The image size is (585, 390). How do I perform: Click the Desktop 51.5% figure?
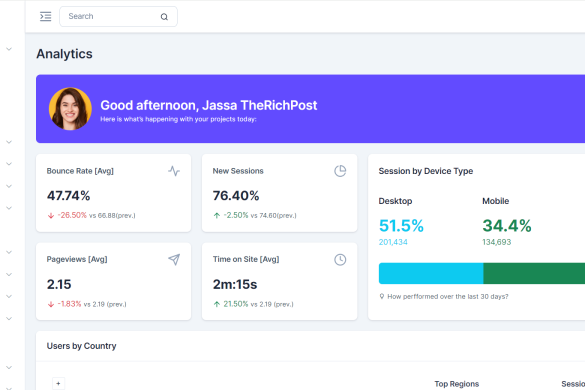tap(401, 226)
